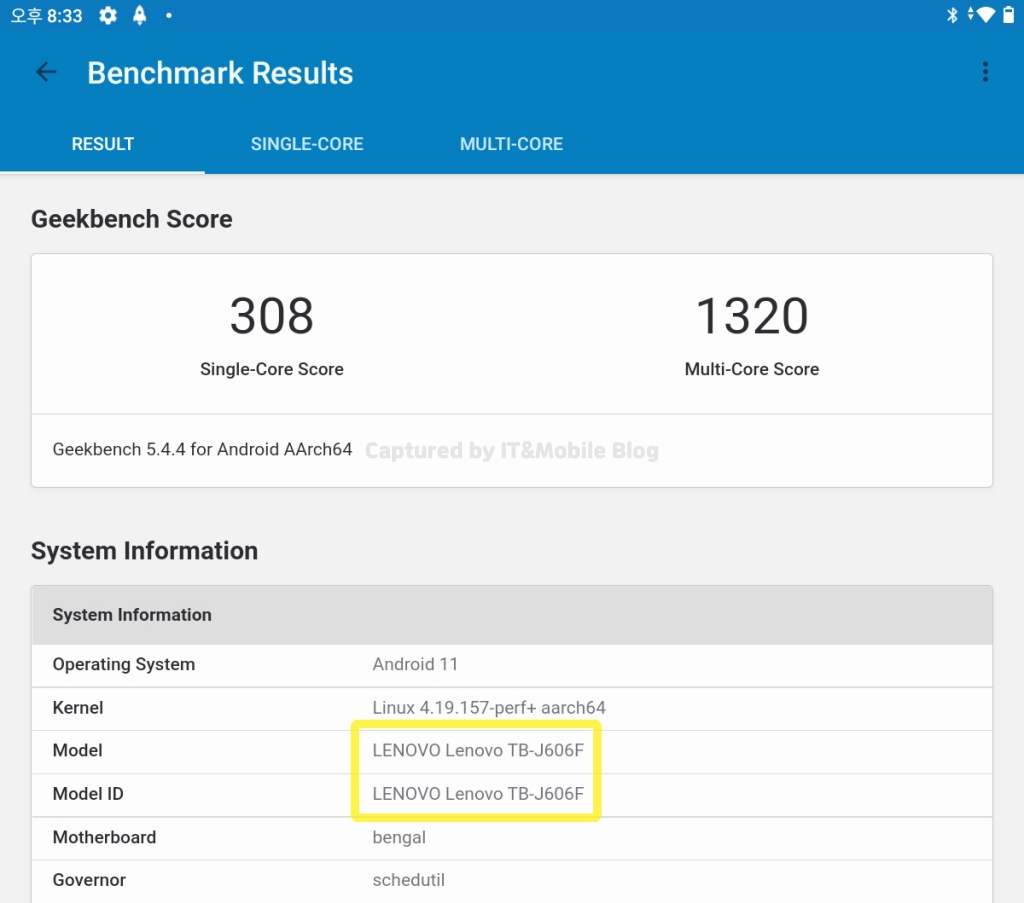Click Linux 4.19.157-perf+ aarch64 value
This screenshot has height=903, width=1024.
[x=489, y=708]
